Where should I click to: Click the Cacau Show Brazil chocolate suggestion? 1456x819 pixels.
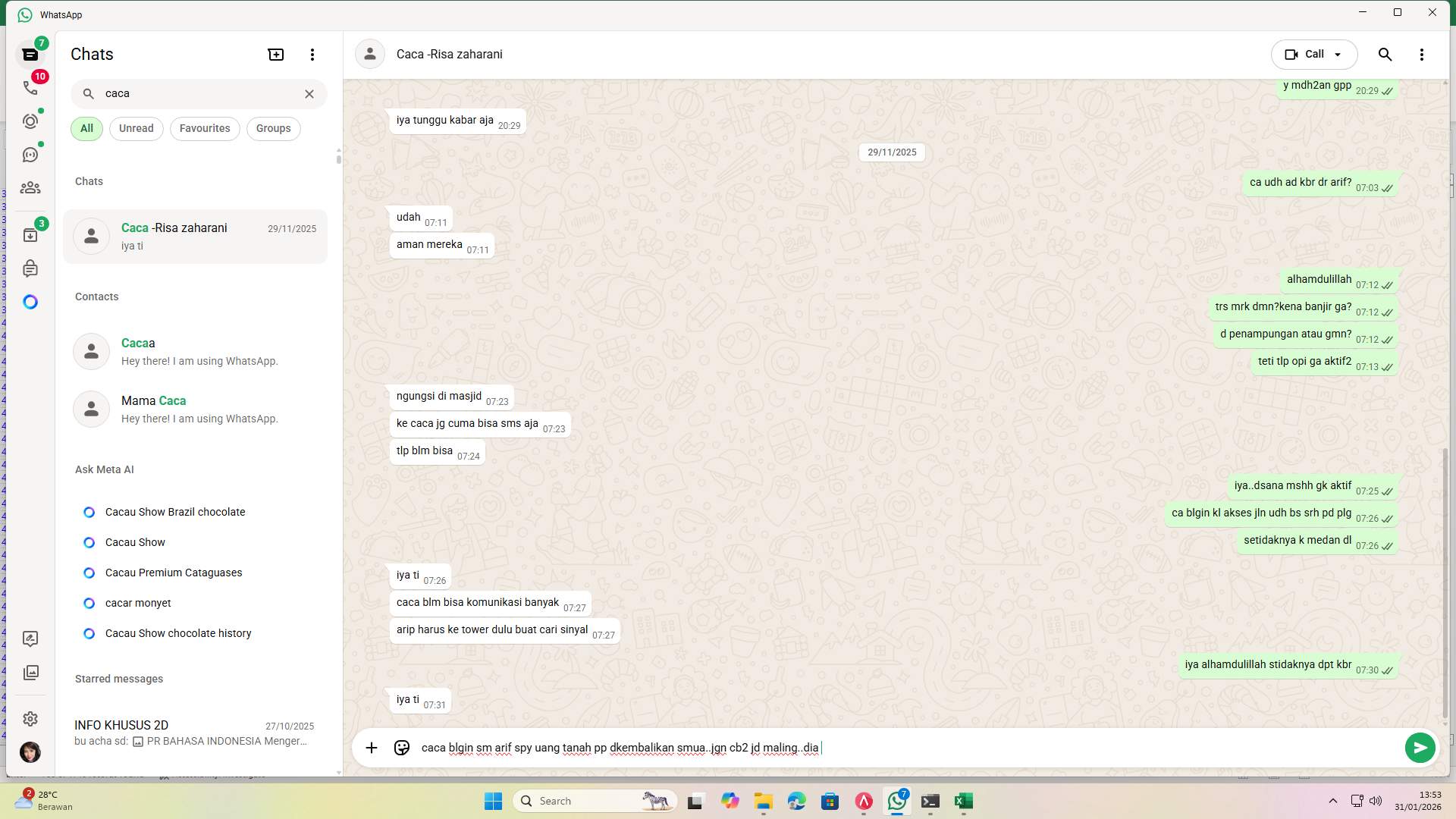click(175, 512)
